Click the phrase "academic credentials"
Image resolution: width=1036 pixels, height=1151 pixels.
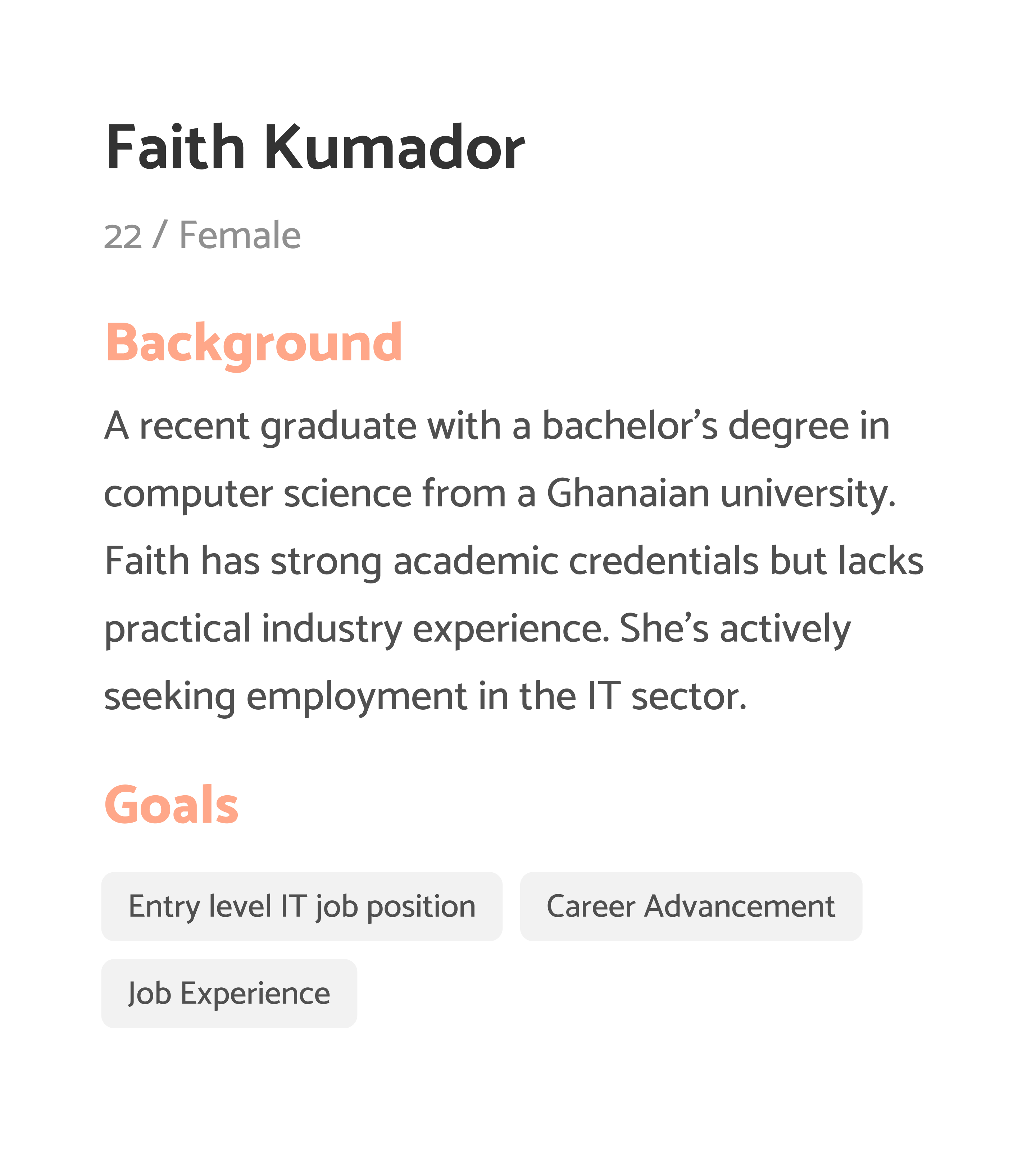(576, 561)
